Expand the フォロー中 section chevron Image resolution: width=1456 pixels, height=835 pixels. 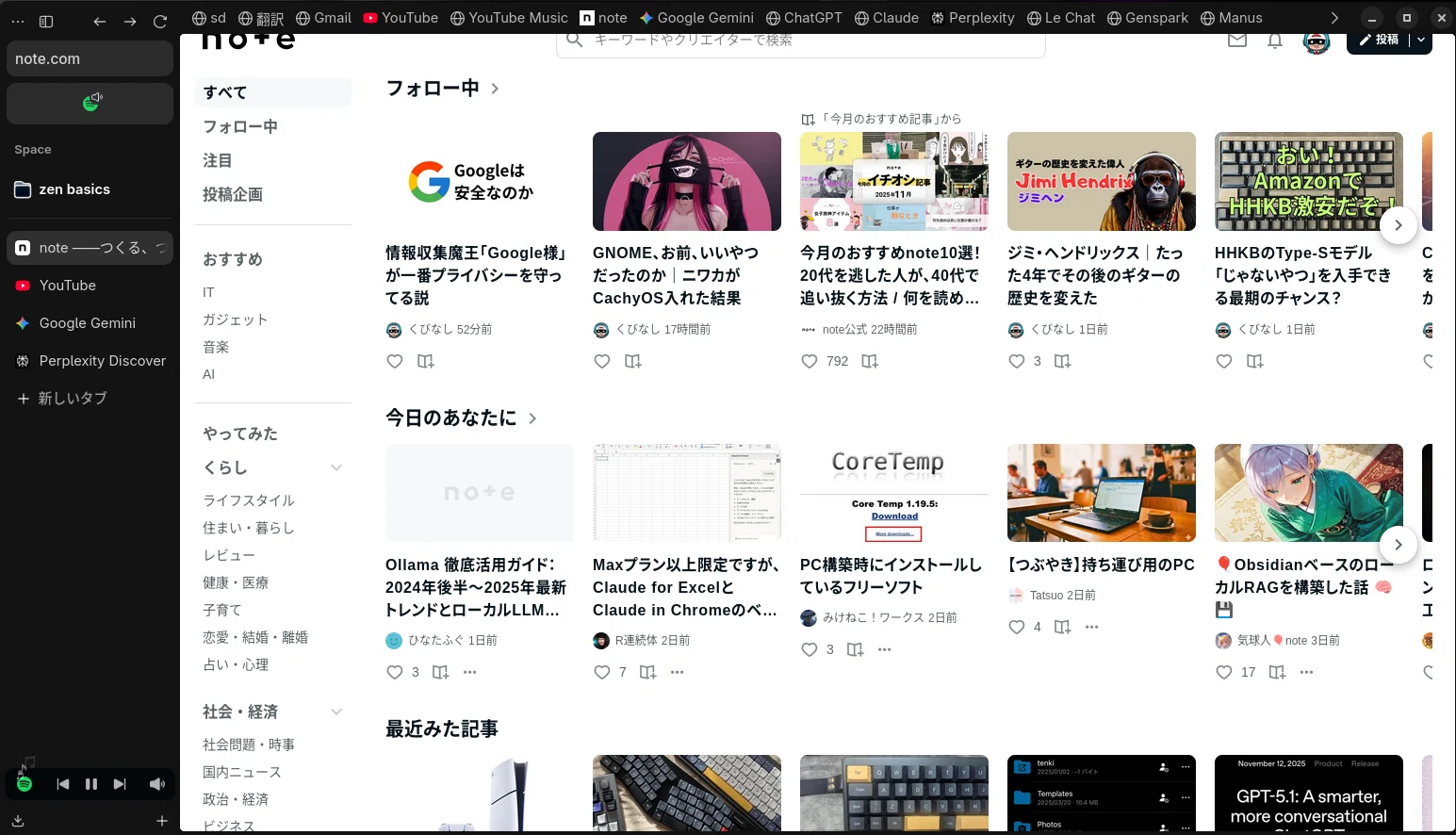(x=495, y=89)
